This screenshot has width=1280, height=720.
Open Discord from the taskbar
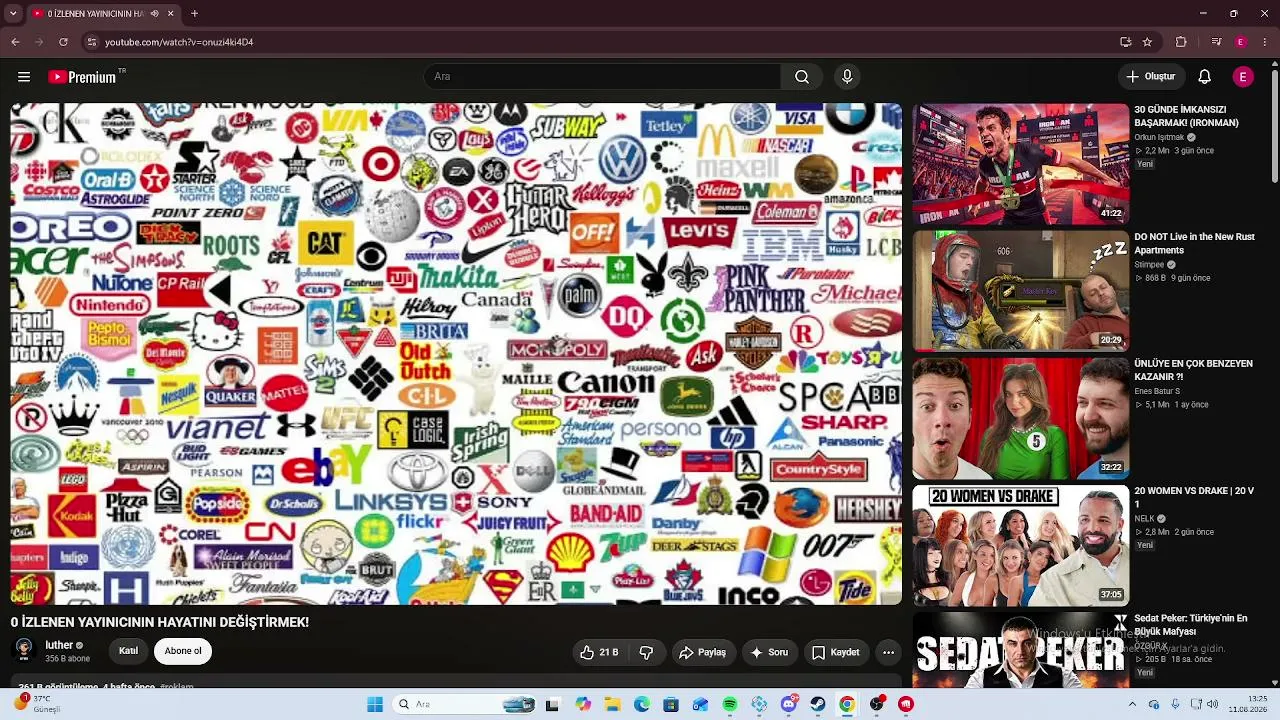(789, 704)
